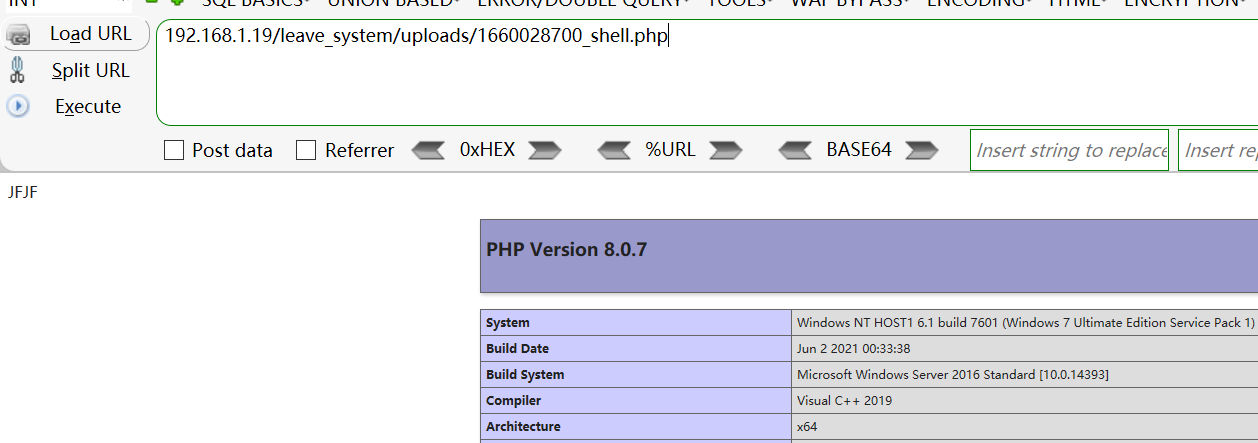Click the left arrow beside 0xHEX

428,150
